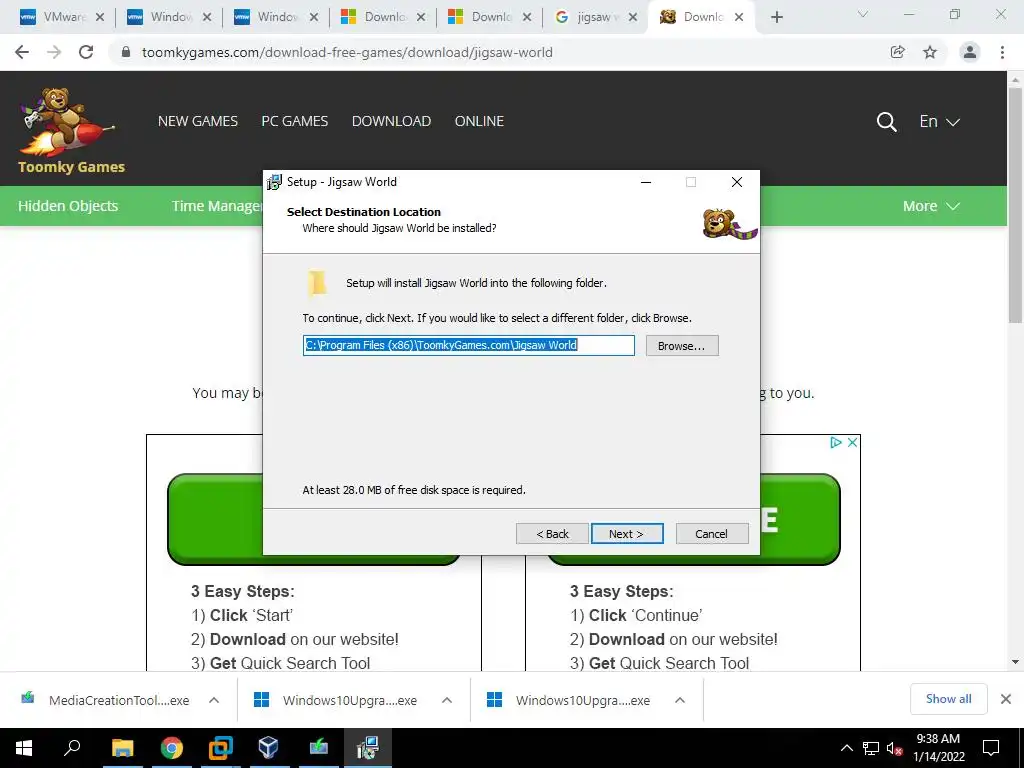Open Chrome three-dot menu
This screenshot has width=1024, height=768.
(1002, 52)
